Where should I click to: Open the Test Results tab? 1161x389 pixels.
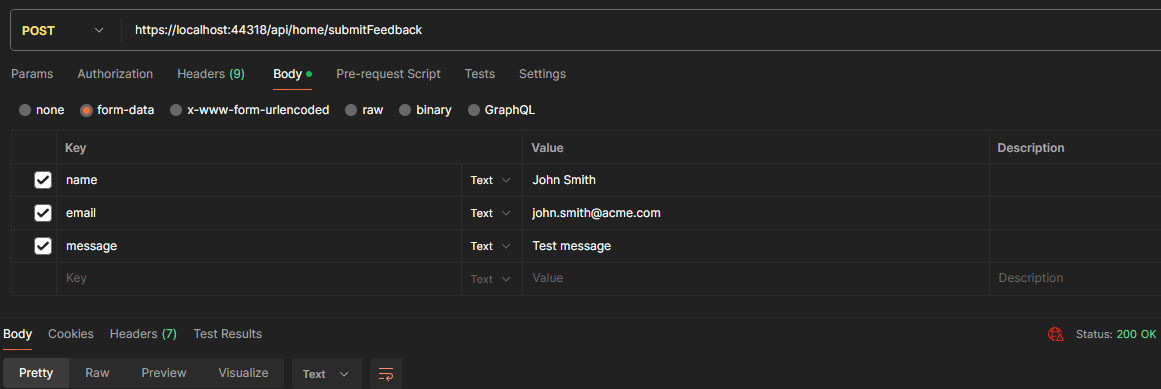(227, 334)
